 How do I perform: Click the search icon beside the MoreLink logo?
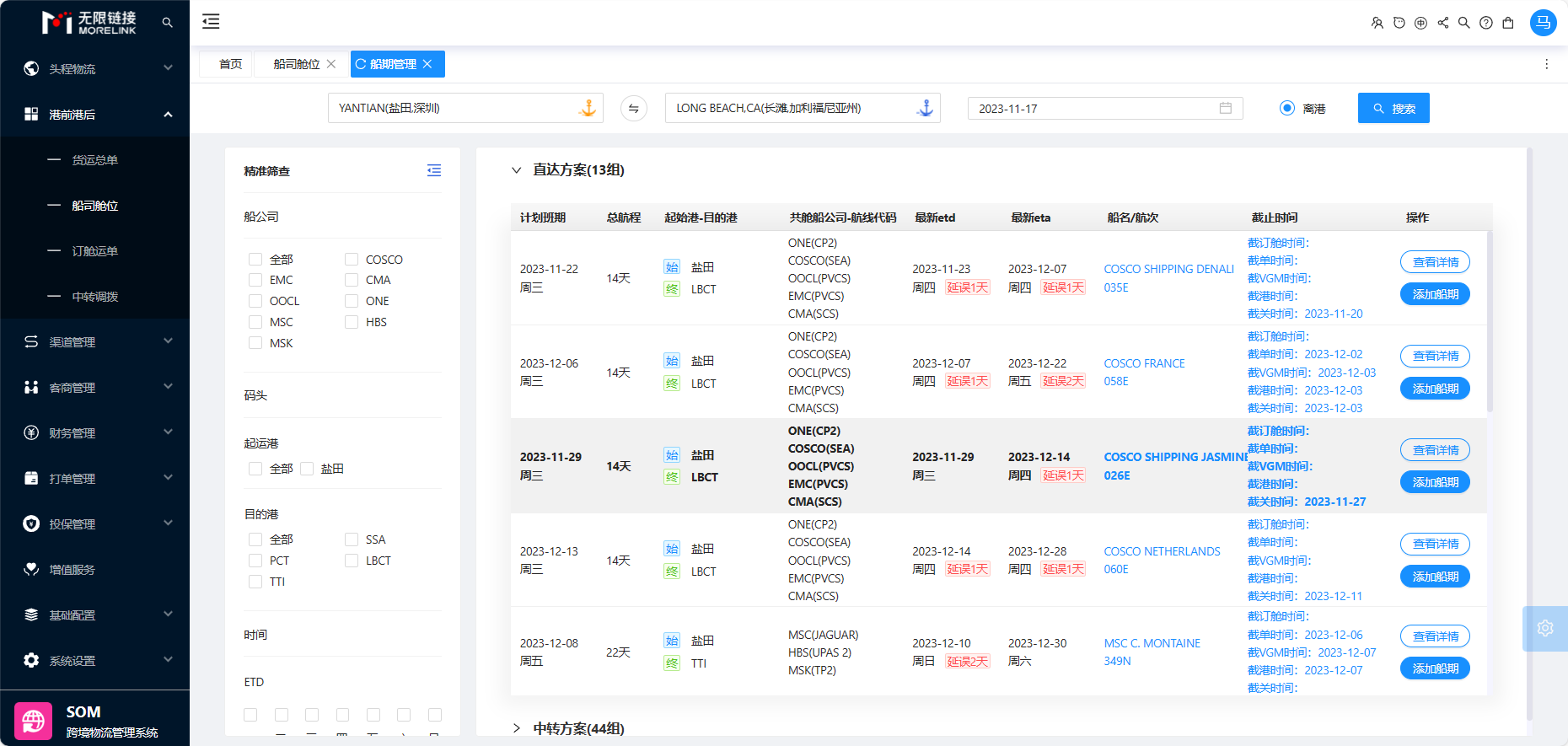(167, 23)
